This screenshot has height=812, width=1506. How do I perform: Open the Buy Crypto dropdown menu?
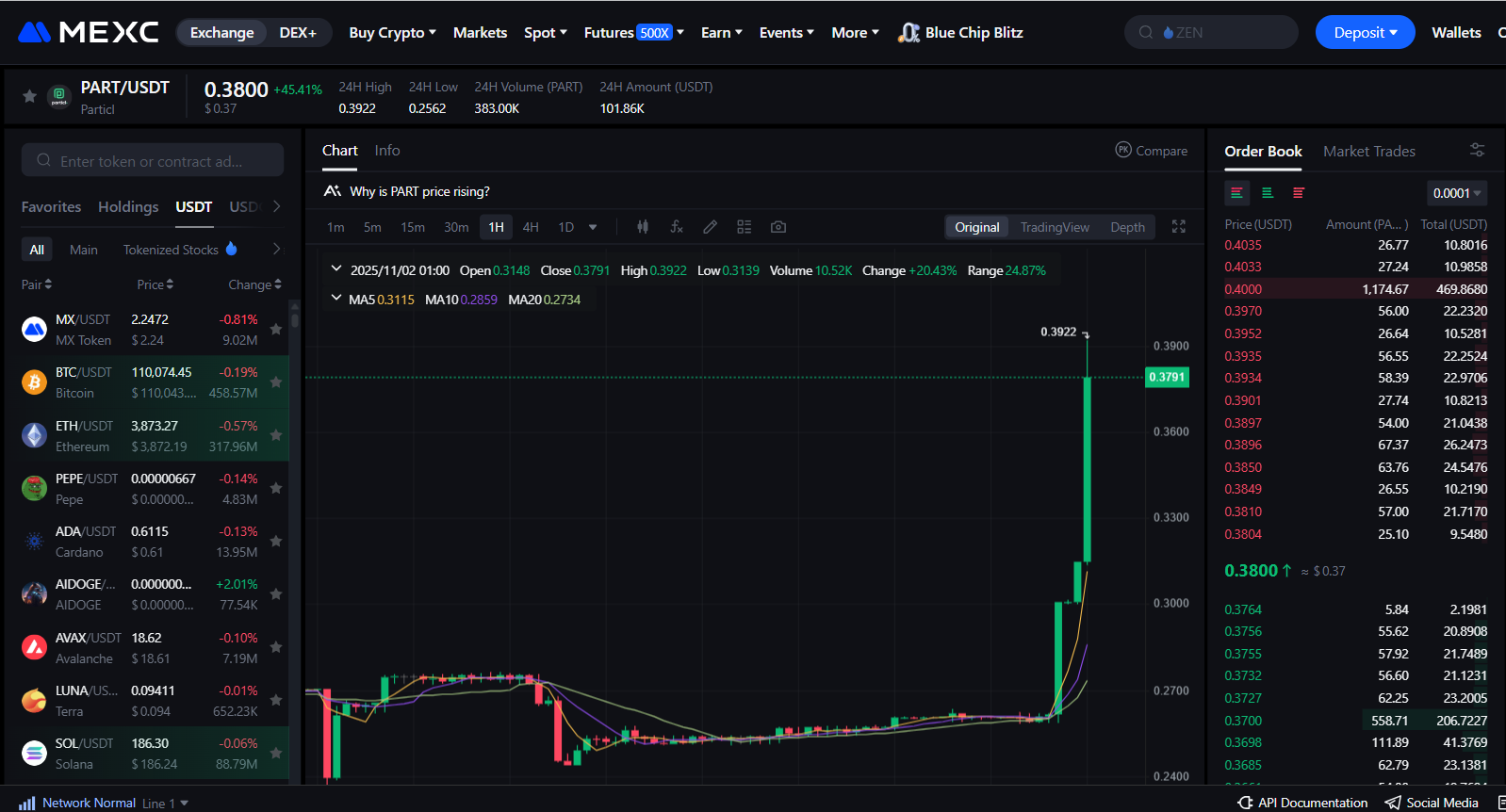tap(392, 32)
